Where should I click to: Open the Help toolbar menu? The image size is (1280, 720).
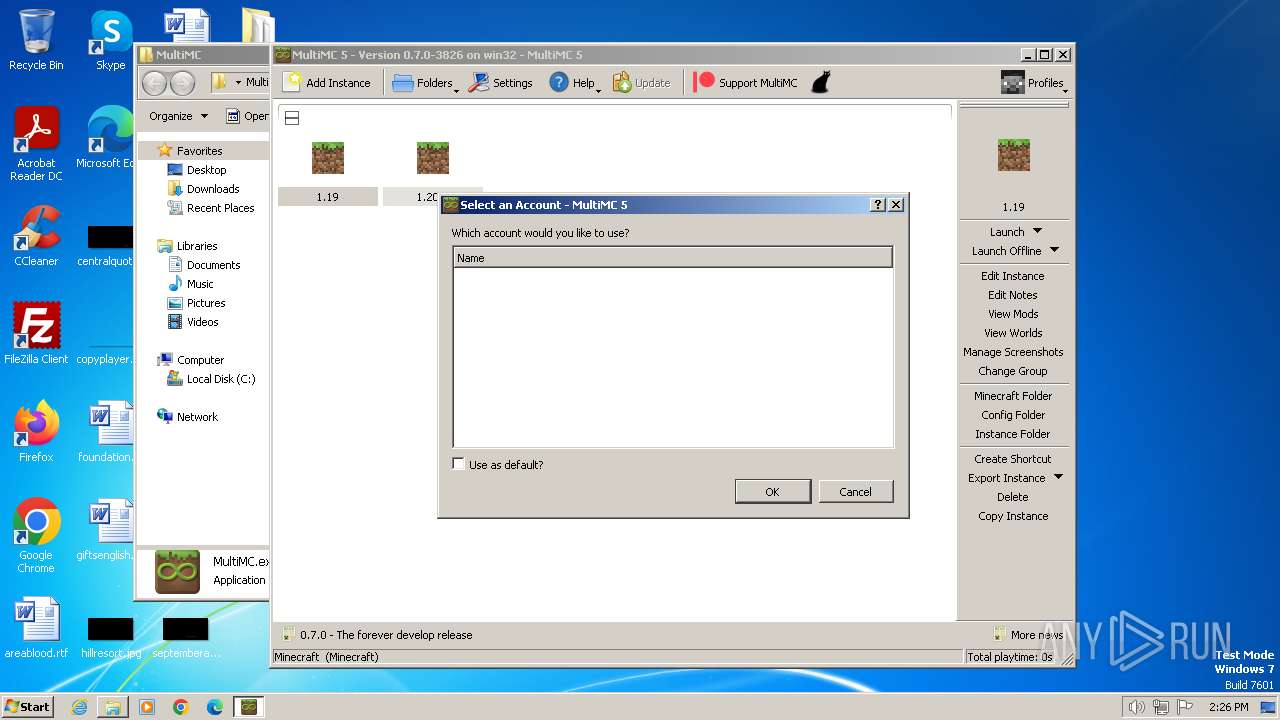574,83
